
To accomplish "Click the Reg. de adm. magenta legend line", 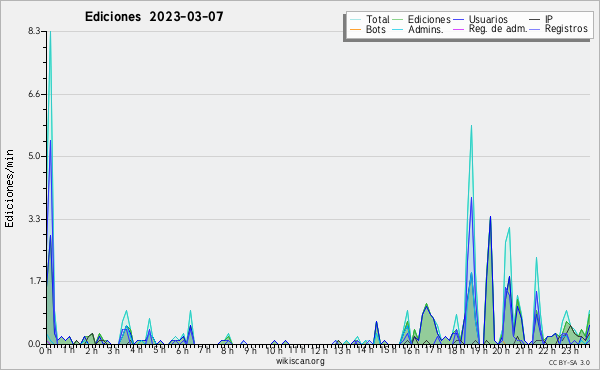I will [458, 29].
